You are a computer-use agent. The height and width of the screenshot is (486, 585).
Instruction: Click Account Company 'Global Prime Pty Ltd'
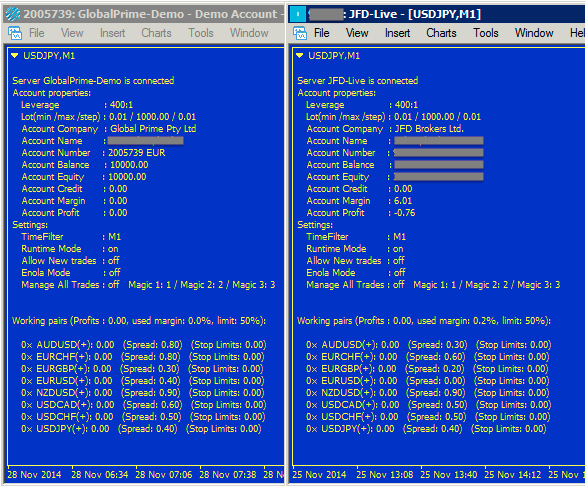(x=153, y=129)
